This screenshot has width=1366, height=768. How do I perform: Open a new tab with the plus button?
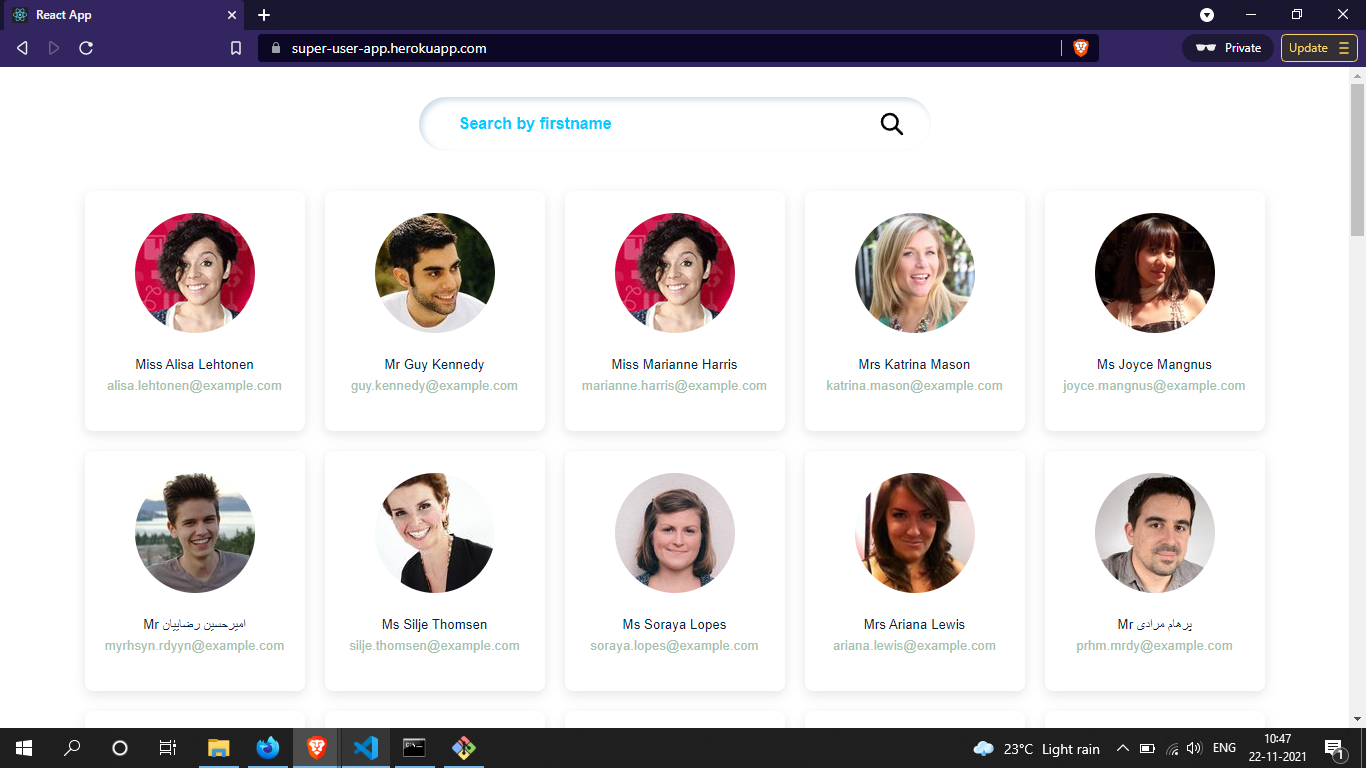pos(264,15)
